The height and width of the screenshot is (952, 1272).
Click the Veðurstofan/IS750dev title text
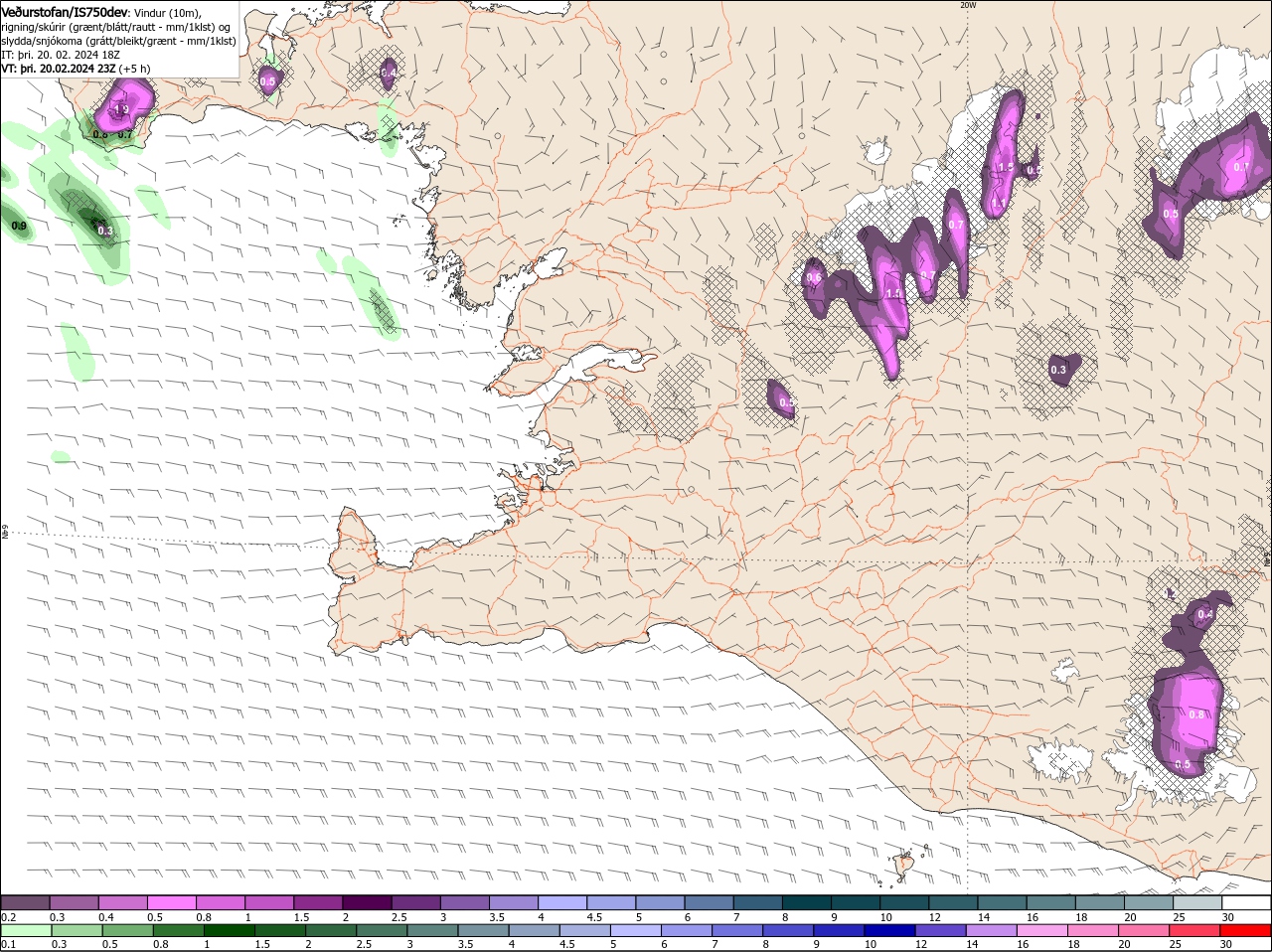point(65,12)
